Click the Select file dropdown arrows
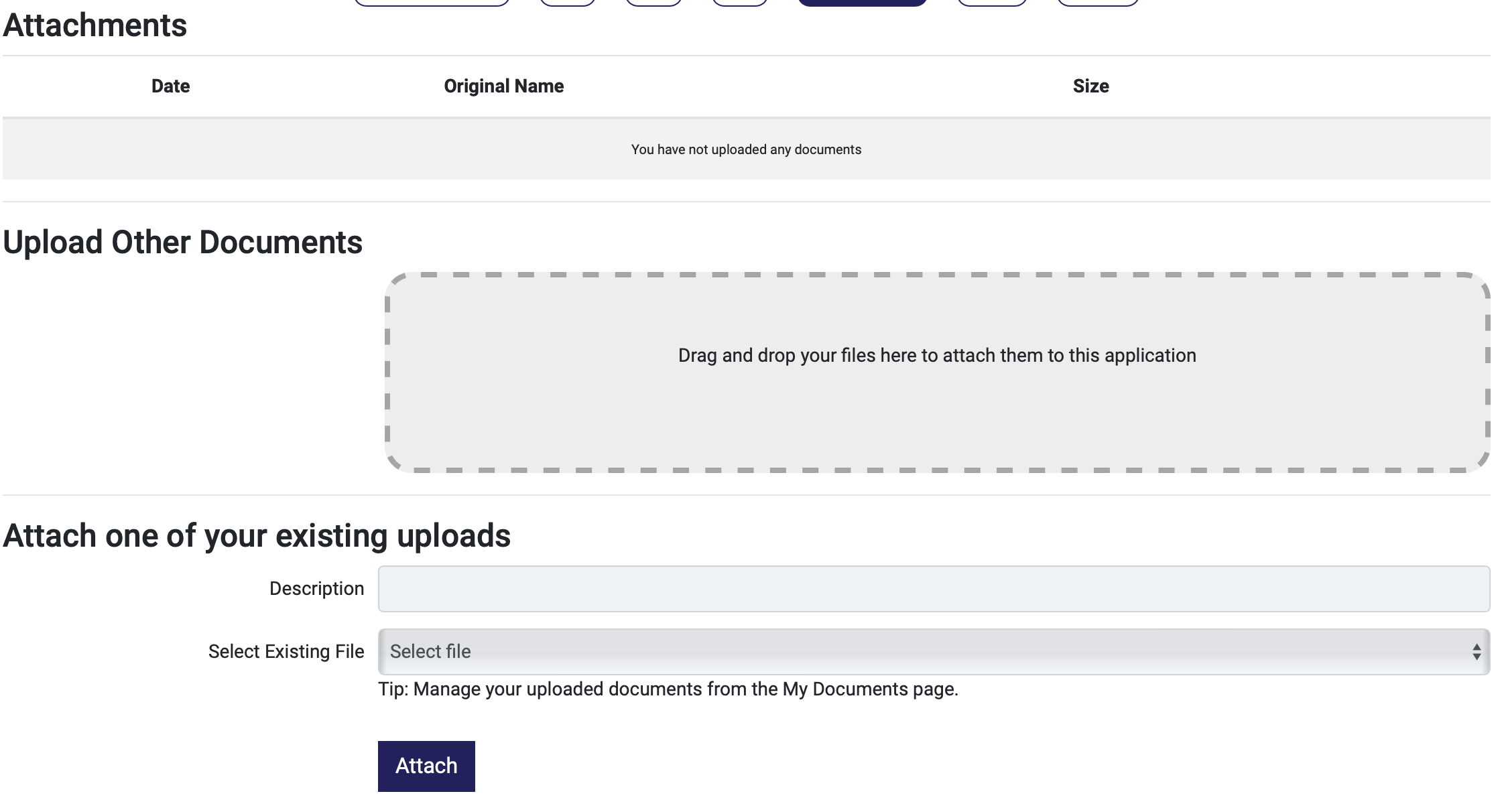This screenshot has width=1500, height=812. (1476, 652)
